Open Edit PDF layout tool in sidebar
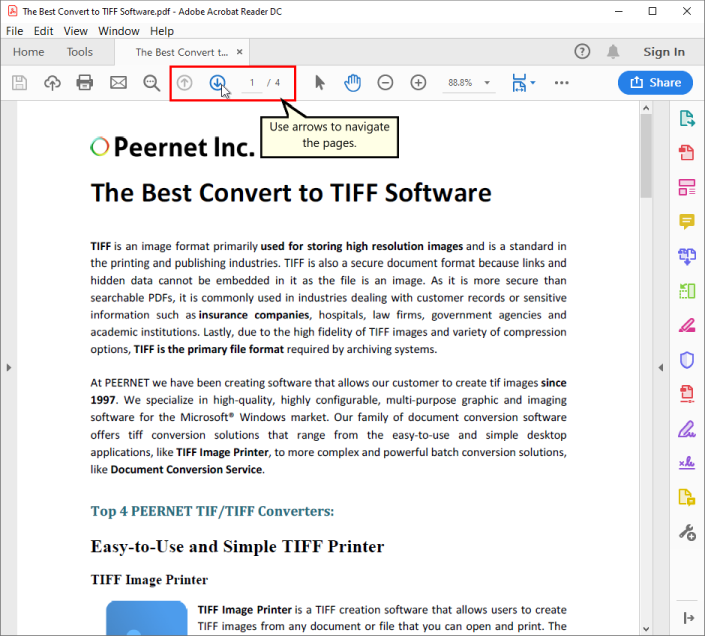Image resolution: width=705 pixels, height=636 pixels. pos(687,187)
